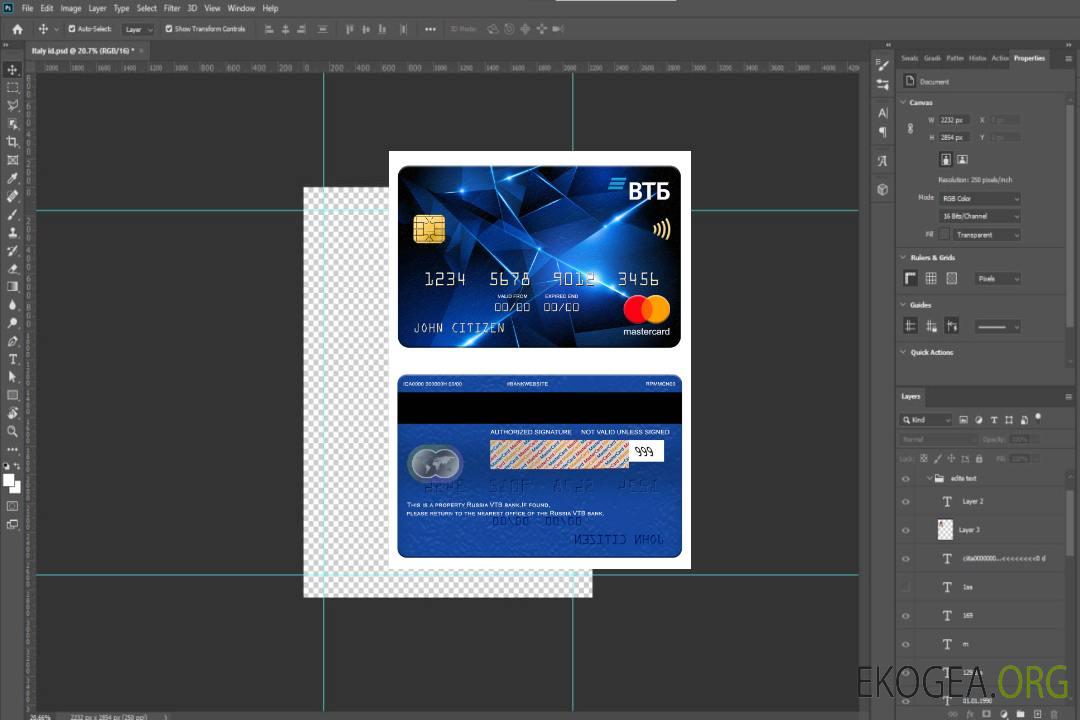
Task: Click Layer 3 thumbnail
Action: 945,530
